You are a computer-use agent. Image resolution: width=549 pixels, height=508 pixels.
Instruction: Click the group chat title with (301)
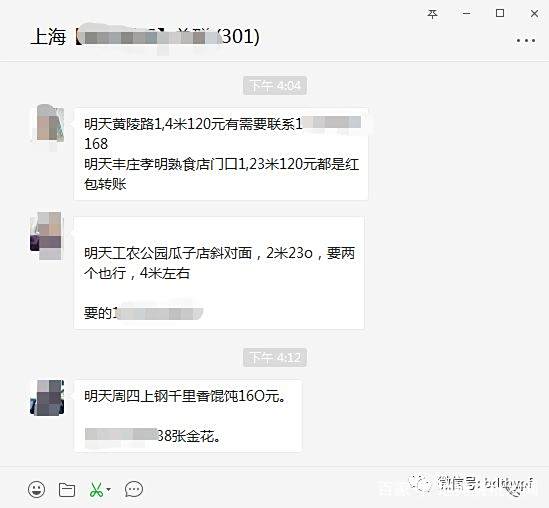(145, 37)
